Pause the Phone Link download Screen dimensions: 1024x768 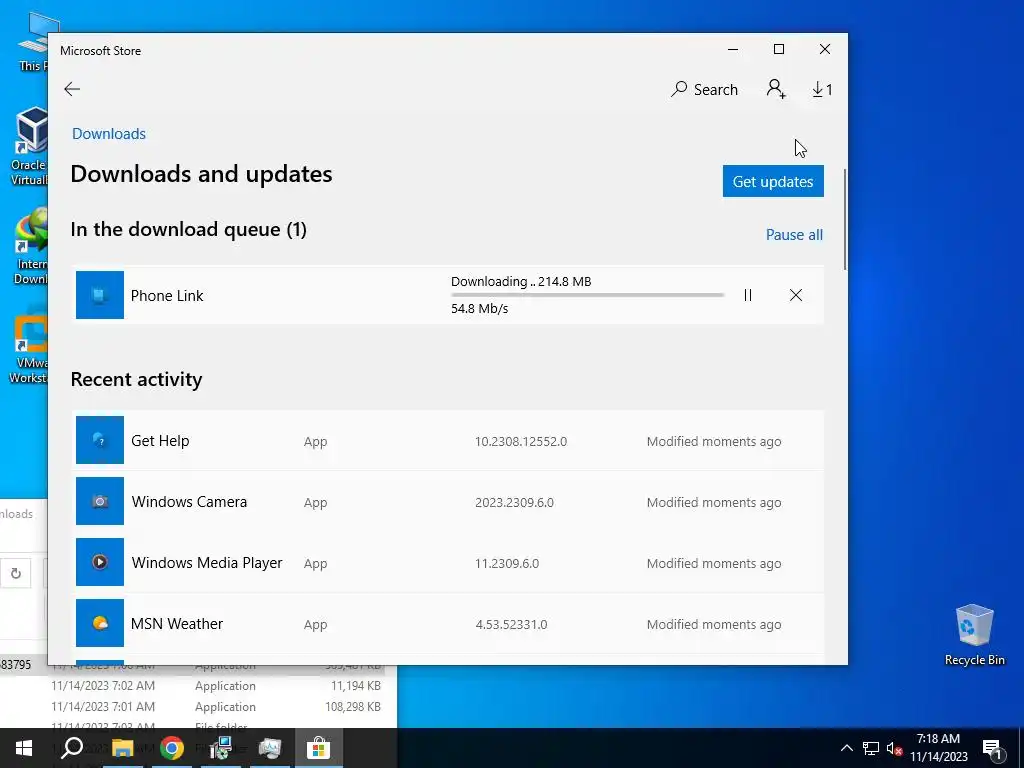(x=748, y=295)
